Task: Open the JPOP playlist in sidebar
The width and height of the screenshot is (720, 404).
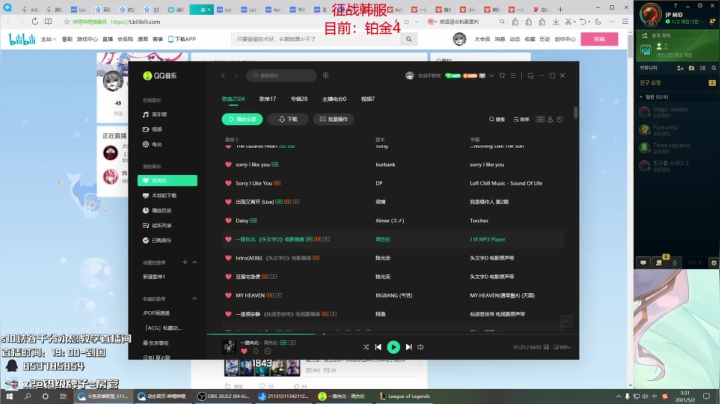Action: click(x=156, y=313)
